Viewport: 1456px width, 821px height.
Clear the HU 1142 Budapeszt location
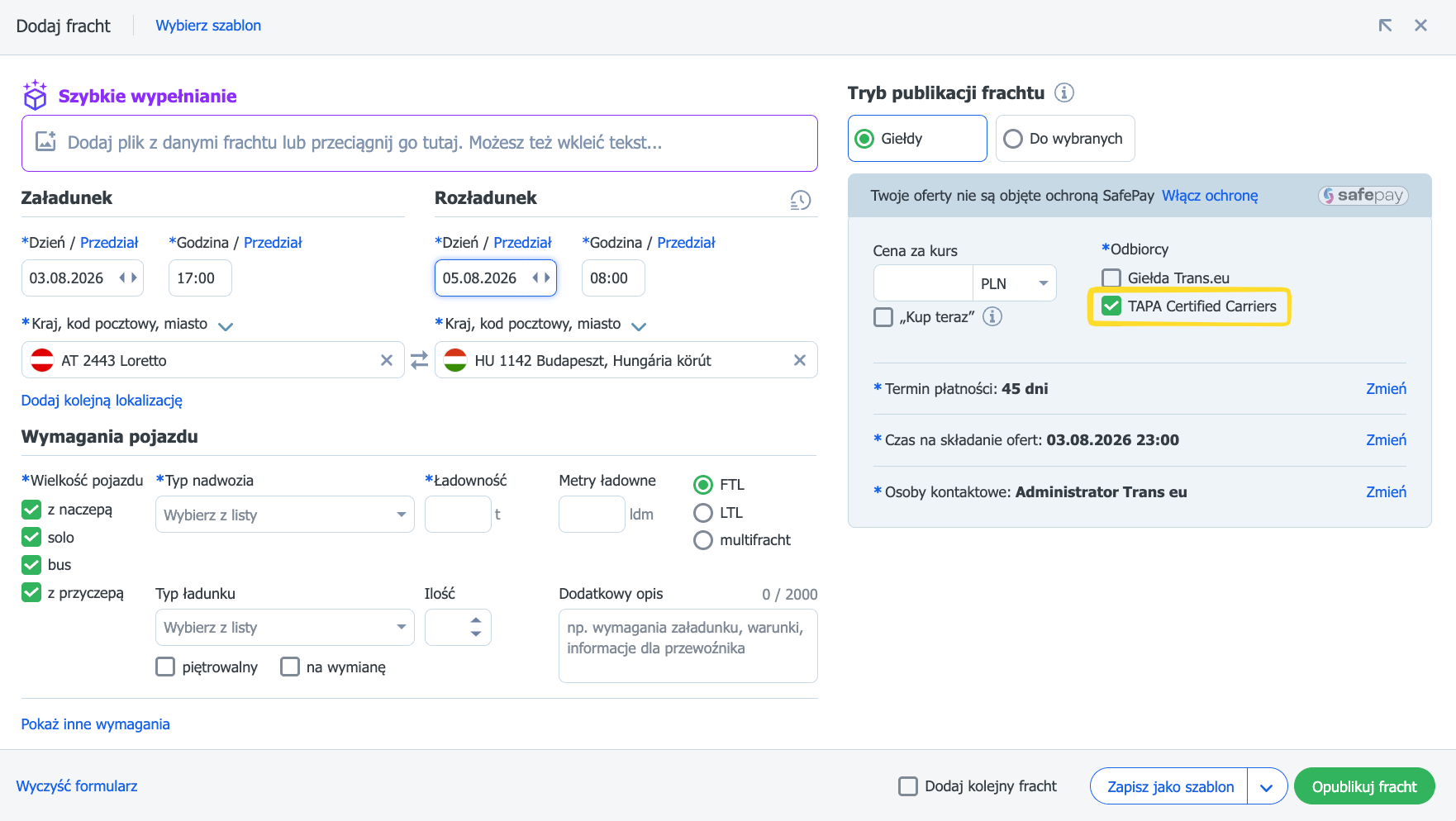point(799,360)
